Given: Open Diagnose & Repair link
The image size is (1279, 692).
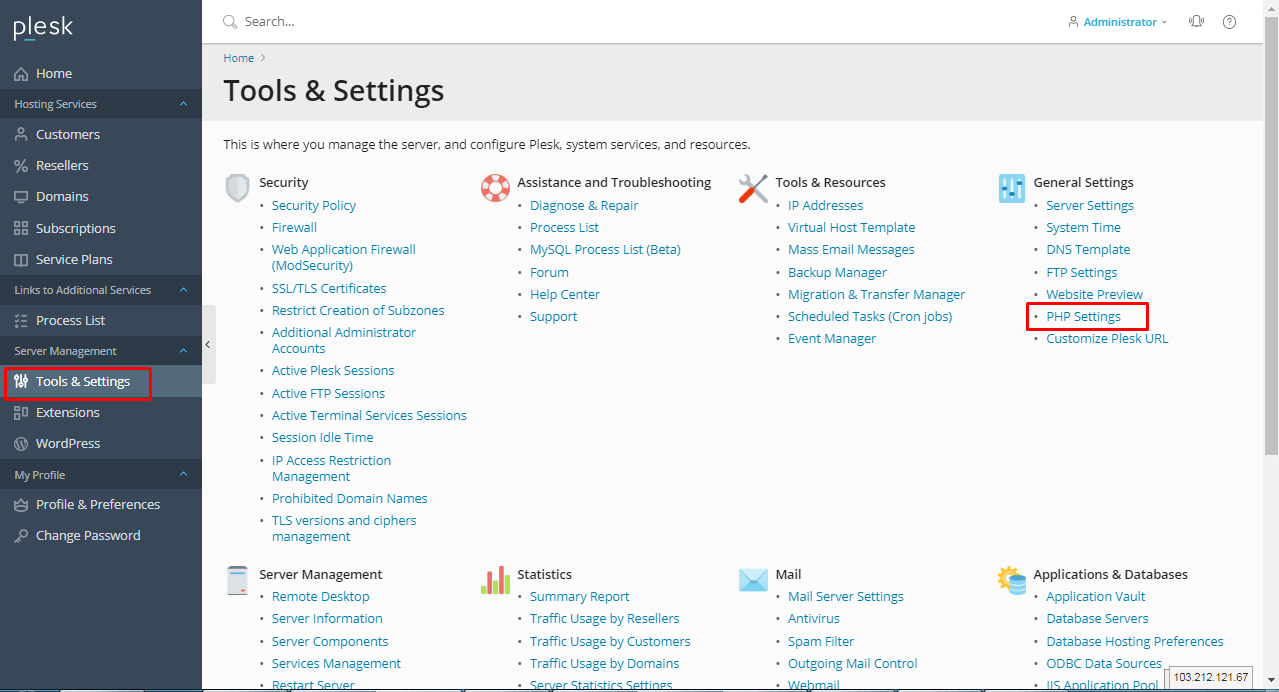Looking at the screenshot, I should [584, 206].
